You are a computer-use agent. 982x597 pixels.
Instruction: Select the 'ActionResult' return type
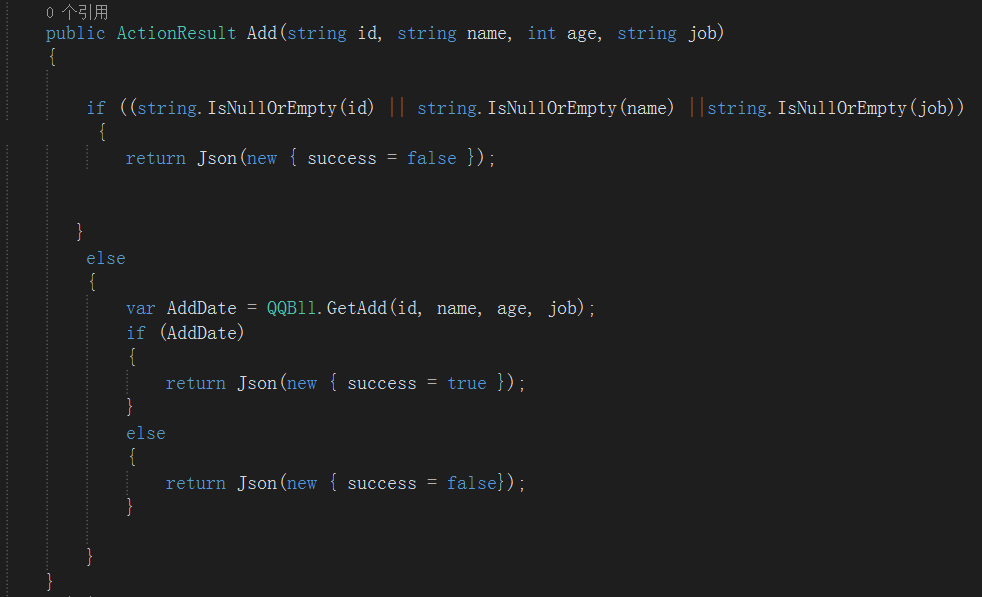click(x=177, y=33)
